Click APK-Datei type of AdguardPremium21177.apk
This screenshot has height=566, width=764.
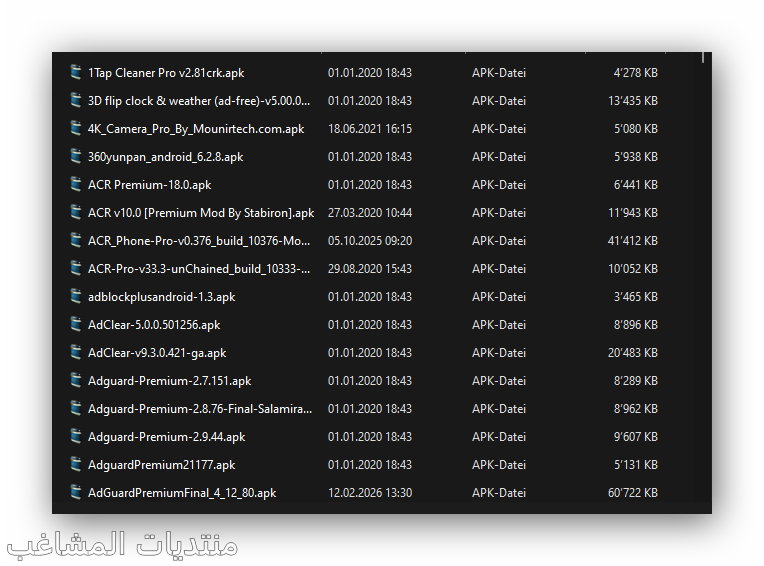point(499,465)
